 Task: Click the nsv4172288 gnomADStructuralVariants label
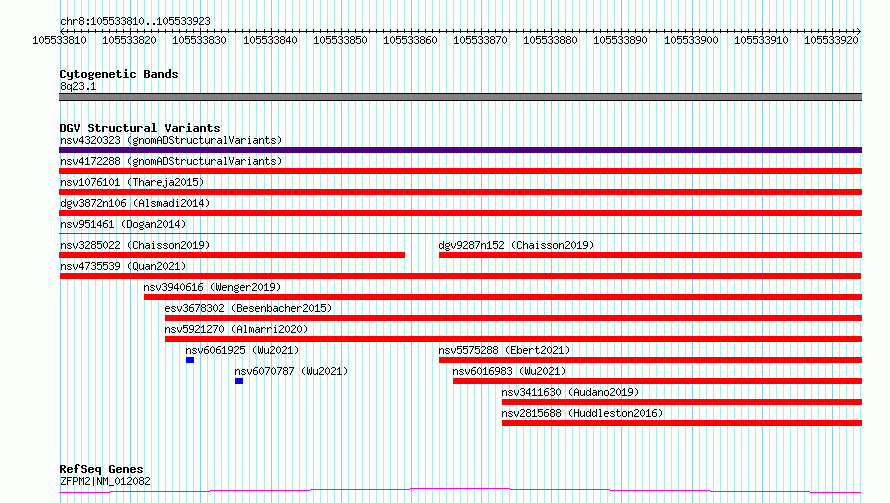pos(171,161)
